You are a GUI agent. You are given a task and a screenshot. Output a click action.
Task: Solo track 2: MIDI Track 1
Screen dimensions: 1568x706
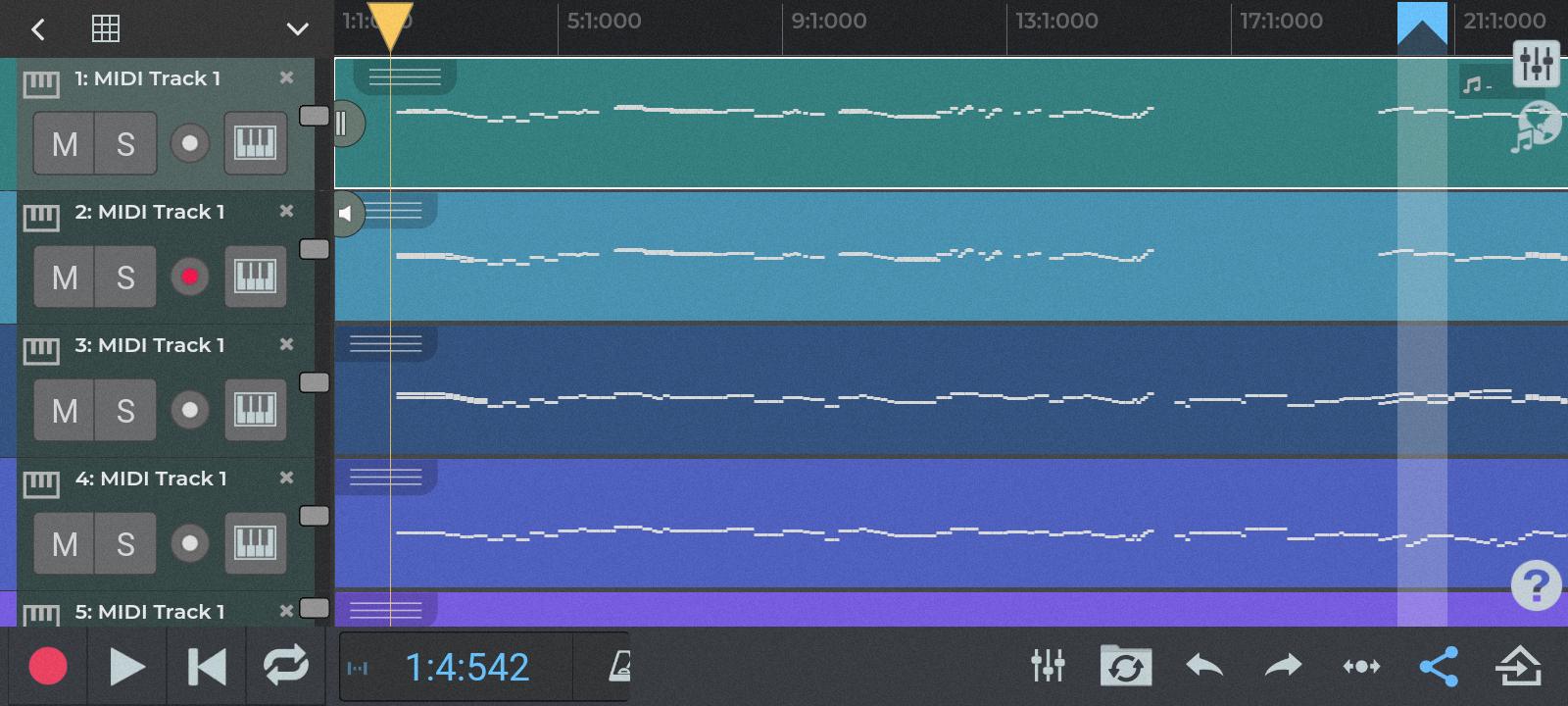click(x=125, y=277)
